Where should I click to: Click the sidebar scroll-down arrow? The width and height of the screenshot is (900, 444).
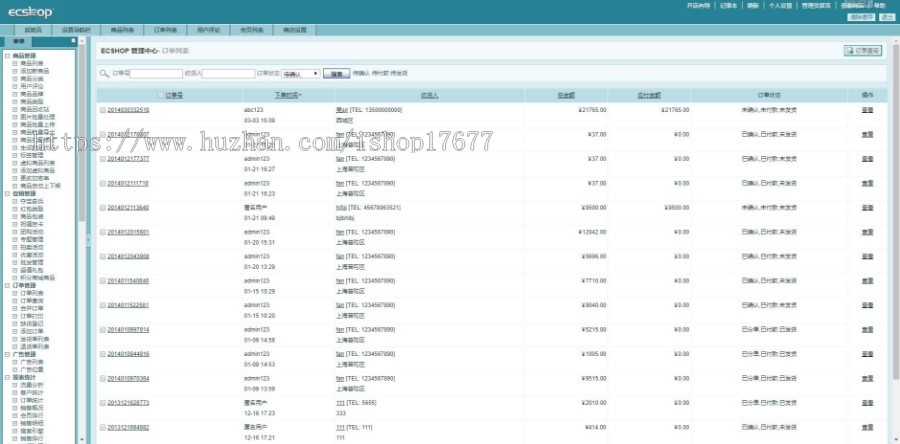click(x=82, y=440)
